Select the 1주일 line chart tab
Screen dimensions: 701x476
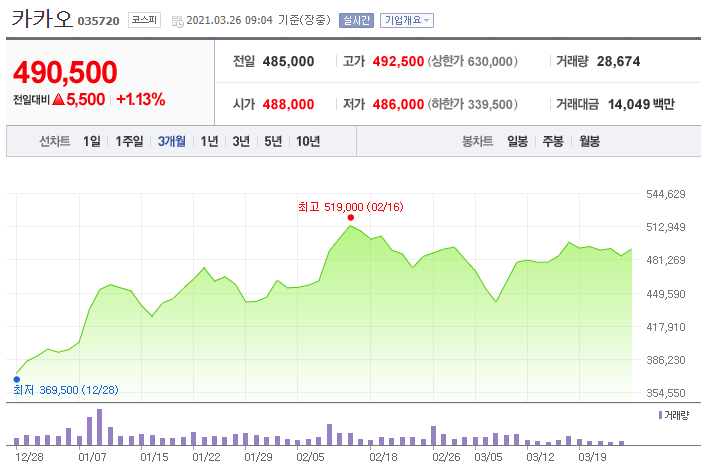tap(129, 141)
